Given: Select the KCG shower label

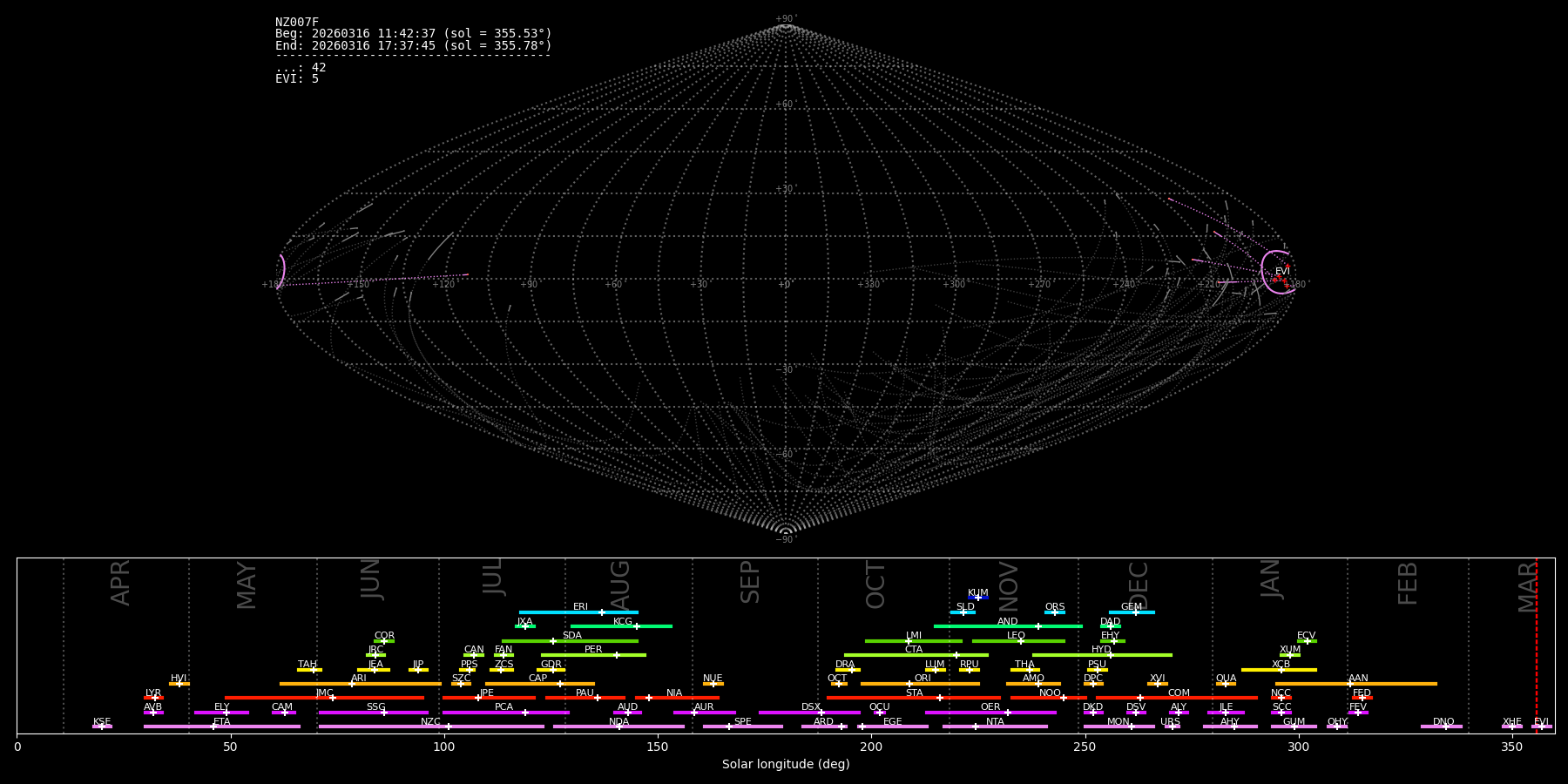Looking at the screenshot, I should 623,622.
